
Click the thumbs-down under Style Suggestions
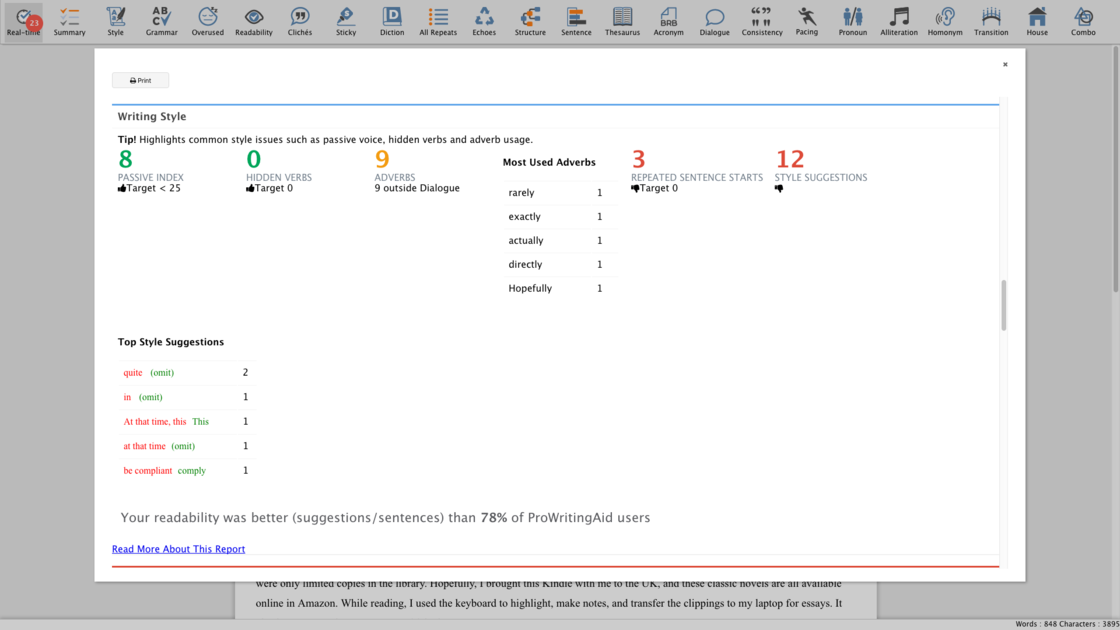tap(779, 189)
